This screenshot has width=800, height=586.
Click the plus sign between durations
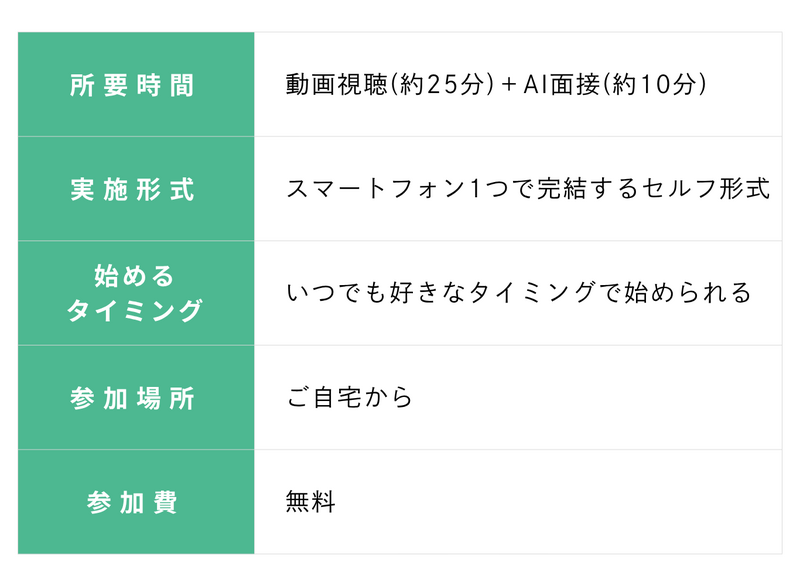coord(509,85)
